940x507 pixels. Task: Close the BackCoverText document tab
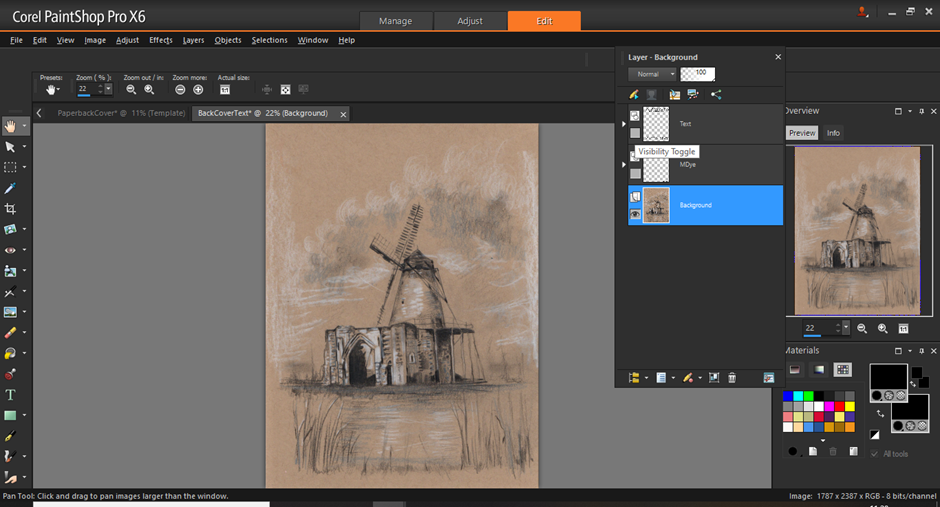344,114
